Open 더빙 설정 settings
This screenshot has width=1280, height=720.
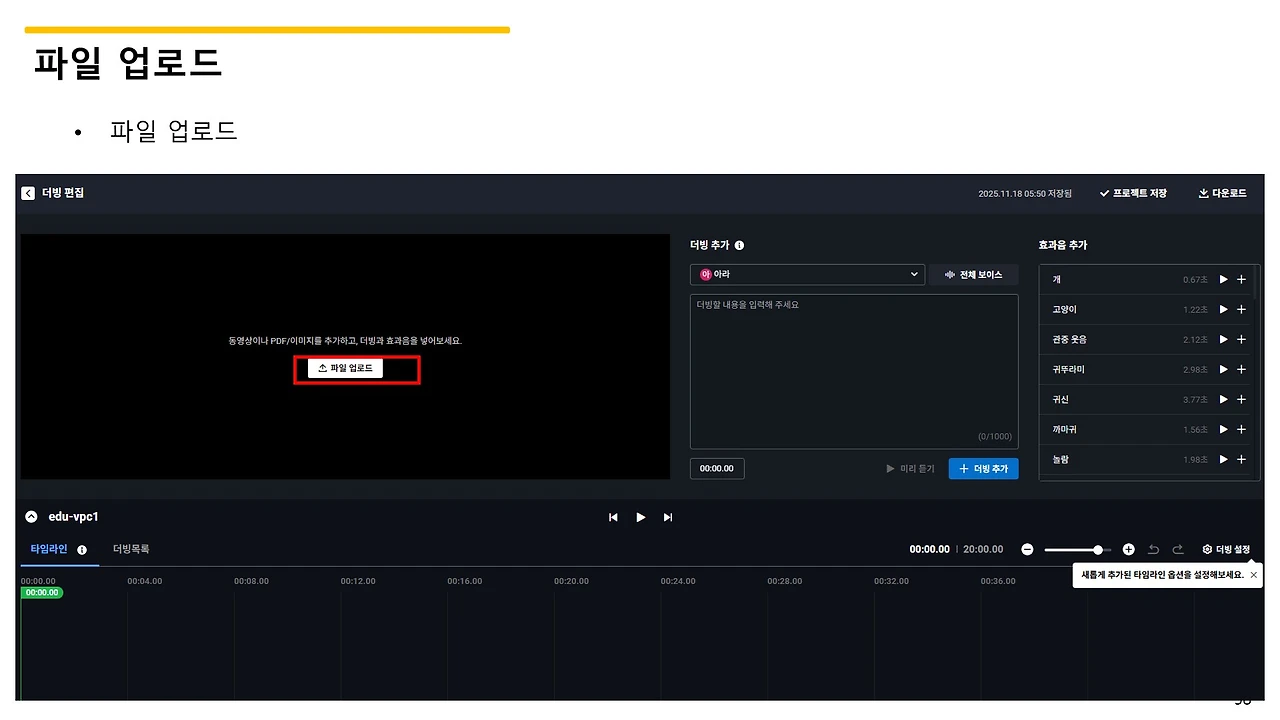[1226, 549]
